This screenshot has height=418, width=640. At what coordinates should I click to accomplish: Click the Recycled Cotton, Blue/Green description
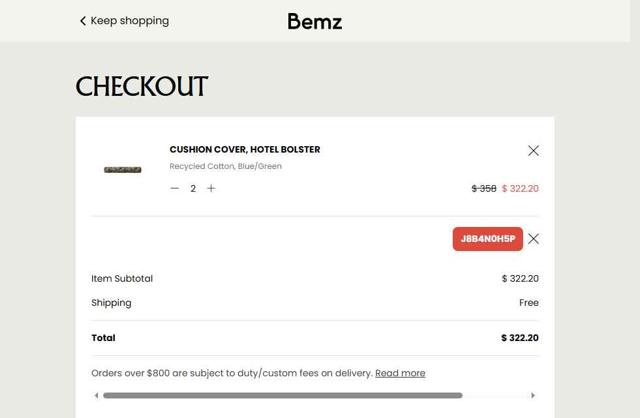coord(225,166)
